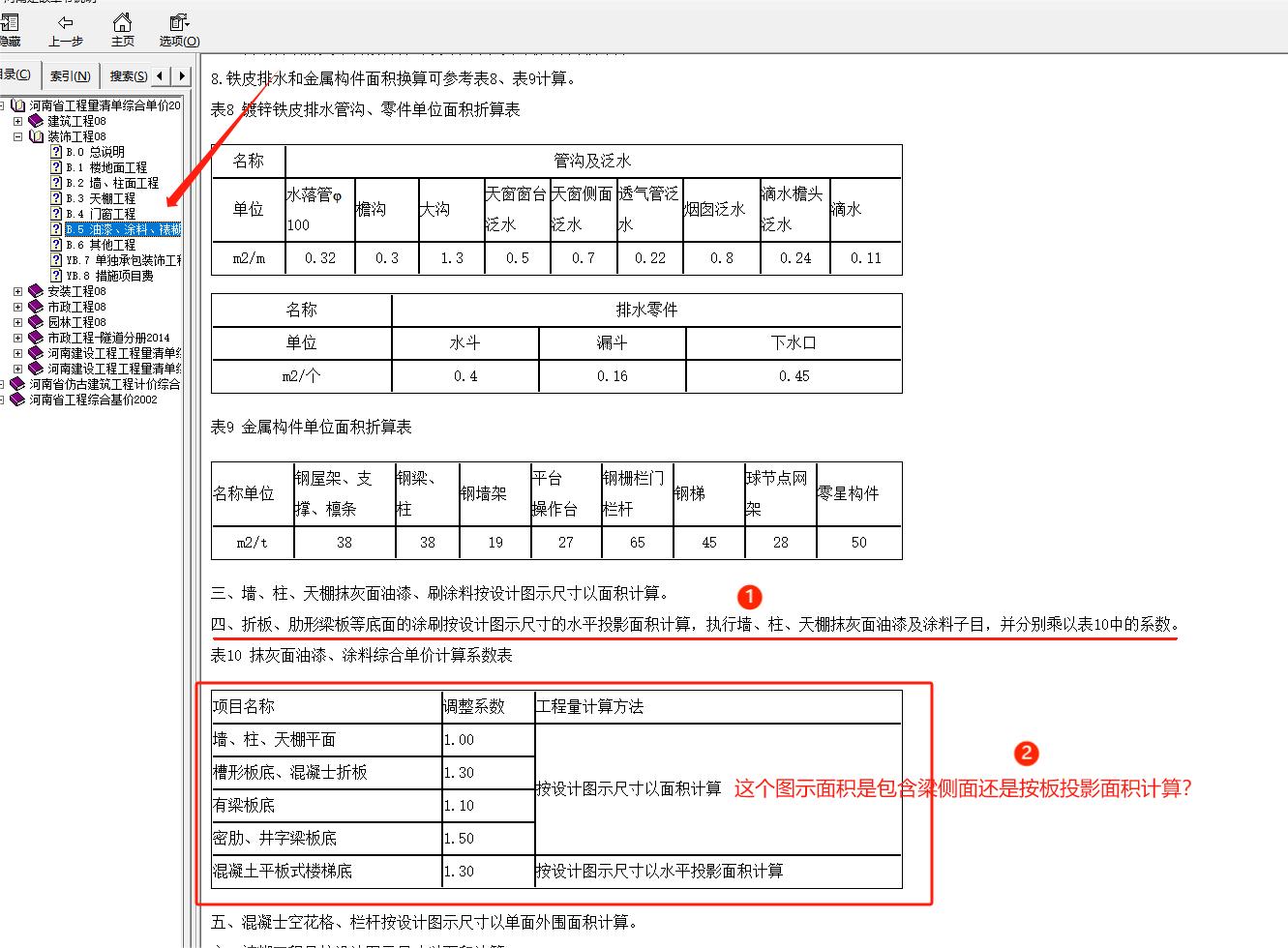Switch to the 目录(C) tab
The width and height of the screenshot is (1288, 948).
[16, 74]
